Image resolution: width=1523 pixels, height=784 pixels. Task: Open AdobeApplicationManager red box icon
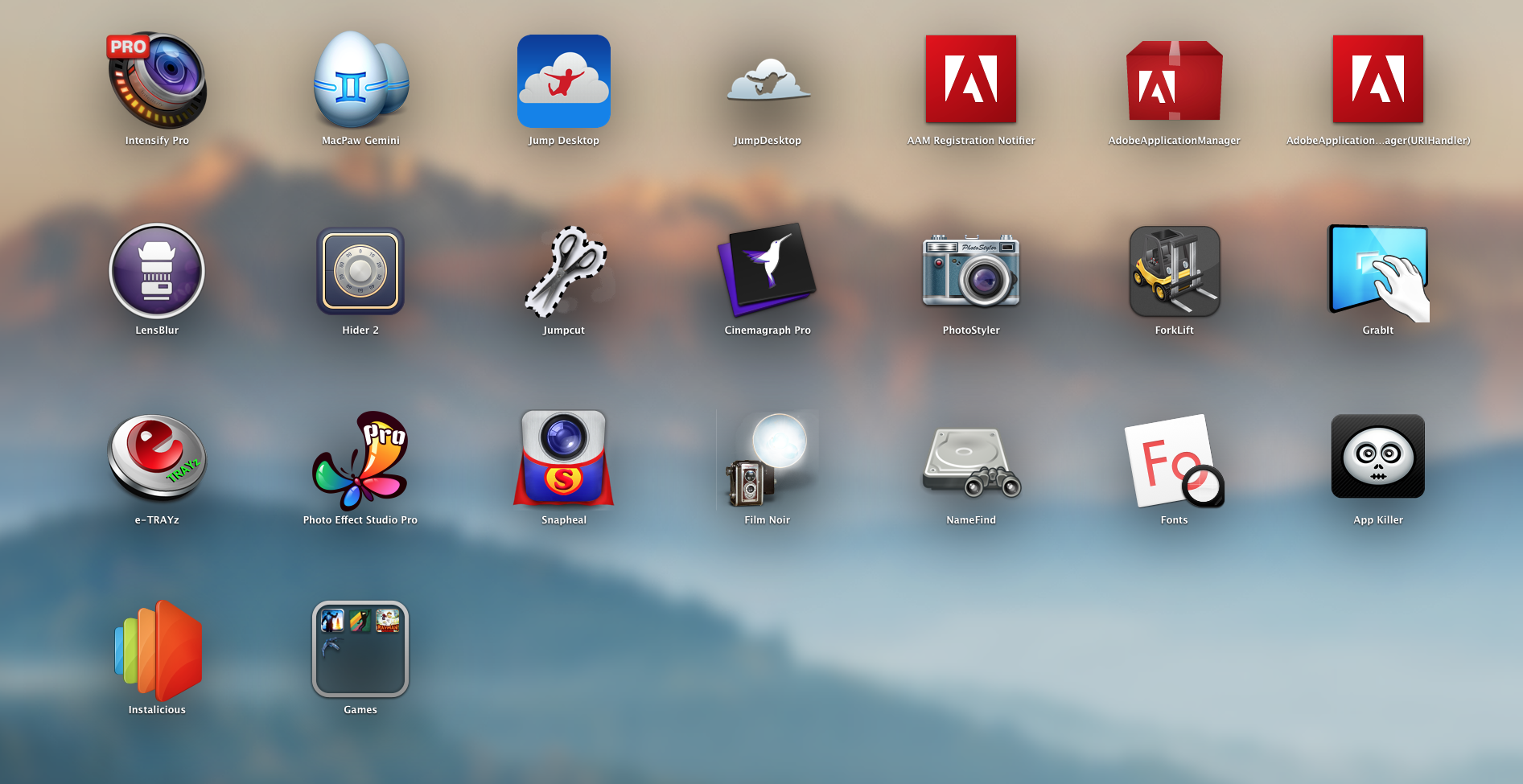[1175, 80]
